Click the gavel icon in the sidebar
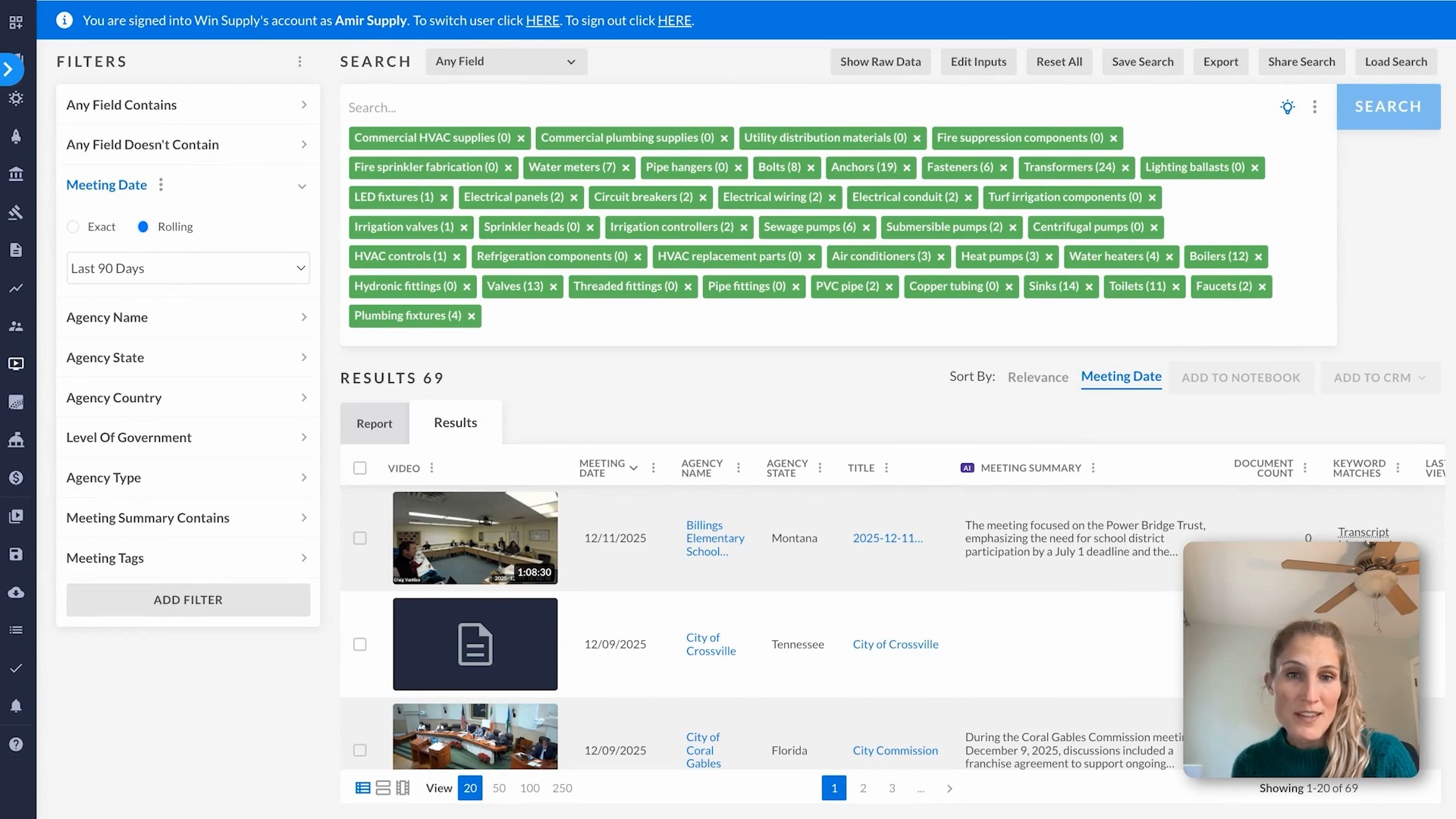The image size is (1456, 819). (16, 212)
